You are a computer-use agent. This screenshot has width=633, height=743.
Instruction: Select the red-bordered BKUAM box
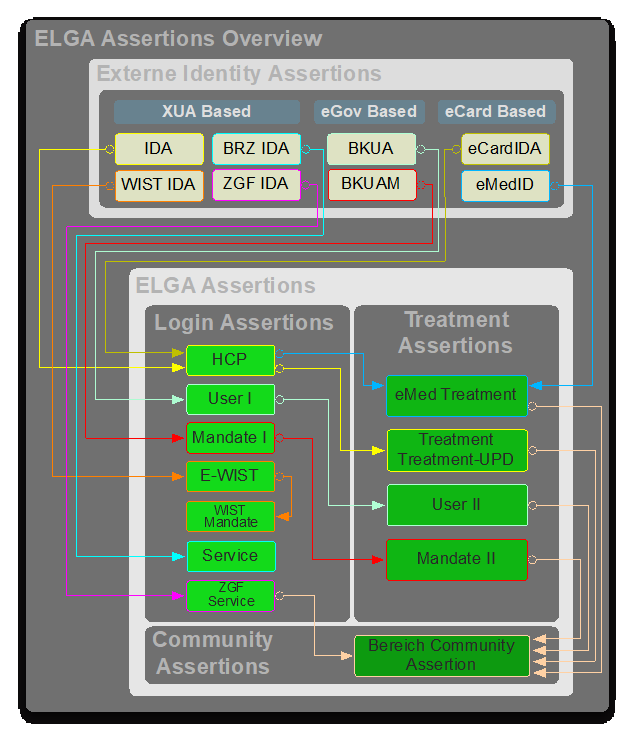coord(371,185)
